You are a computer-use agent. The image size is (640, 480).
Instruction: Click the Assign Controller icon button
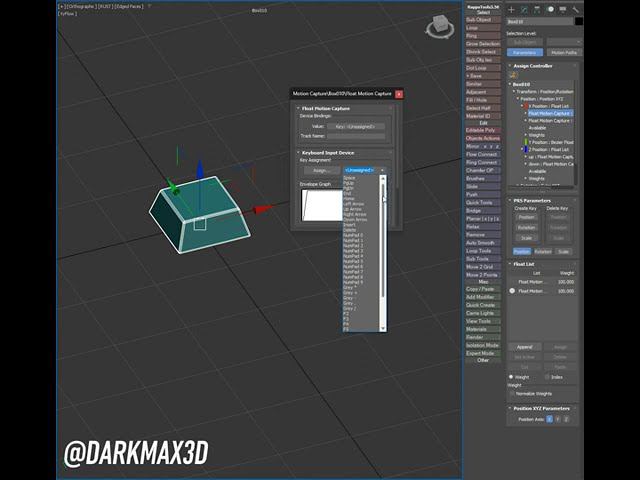coord(513,75)
